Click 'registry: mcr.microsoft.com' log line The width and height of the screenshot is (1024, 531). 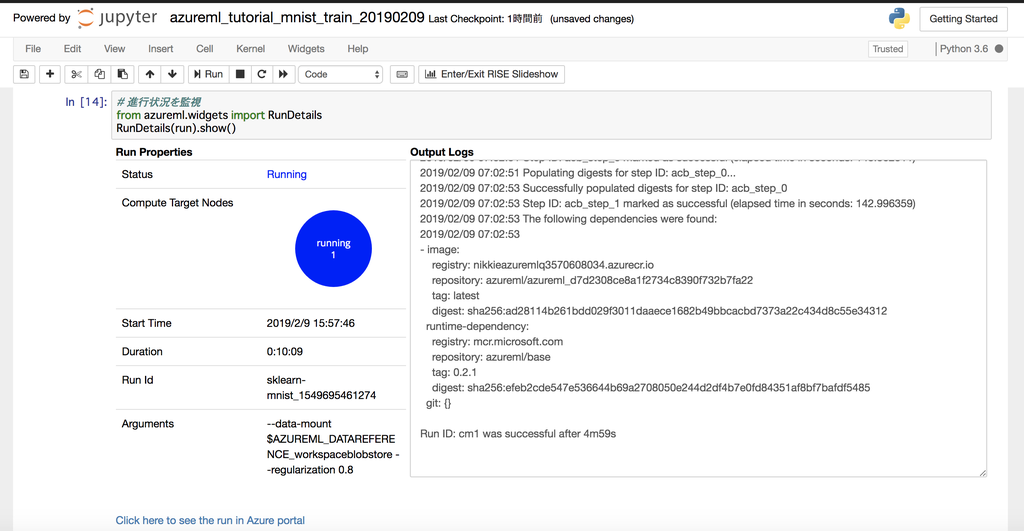pos(497,342)
